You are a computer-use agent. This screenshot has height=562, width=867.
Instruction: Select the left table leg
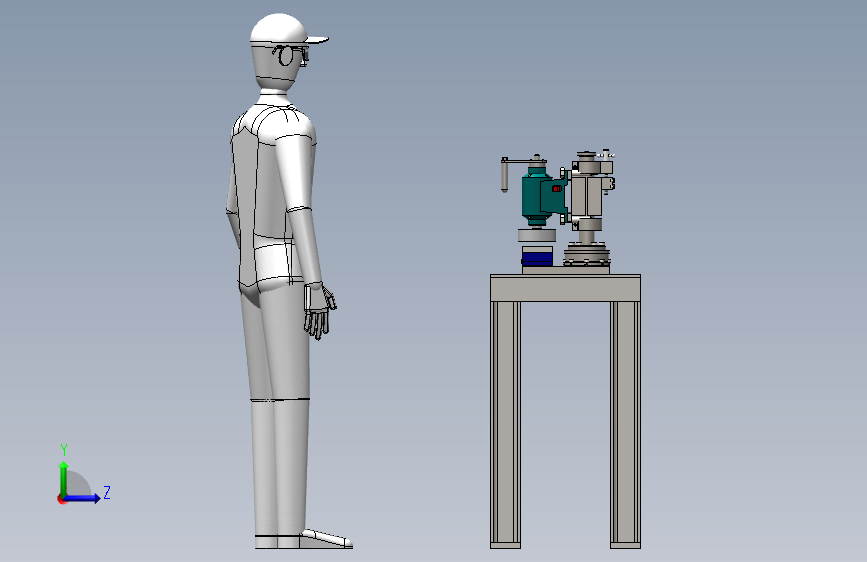click(505, 425)
